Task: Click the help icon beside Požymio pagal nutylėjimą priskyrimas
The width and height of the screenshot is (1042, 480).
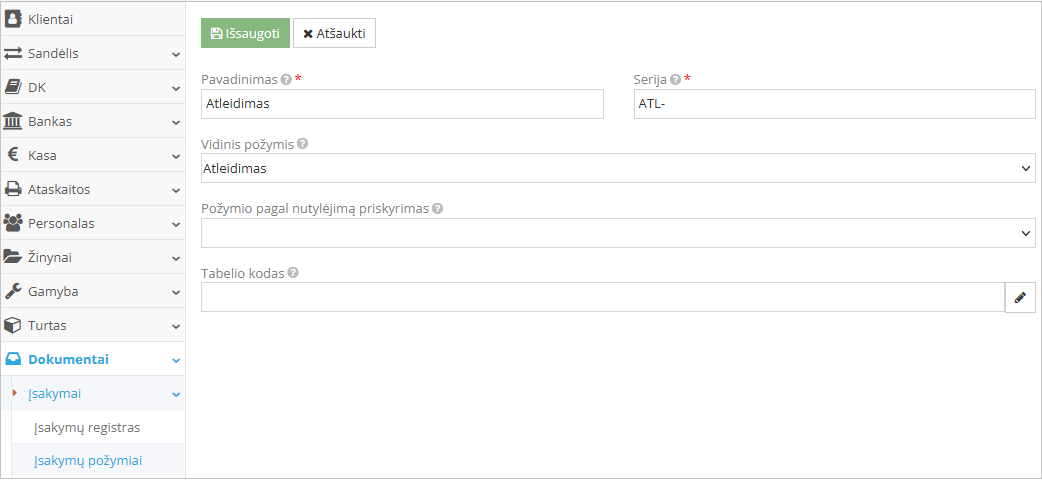Action: click(x=437, y=209)
